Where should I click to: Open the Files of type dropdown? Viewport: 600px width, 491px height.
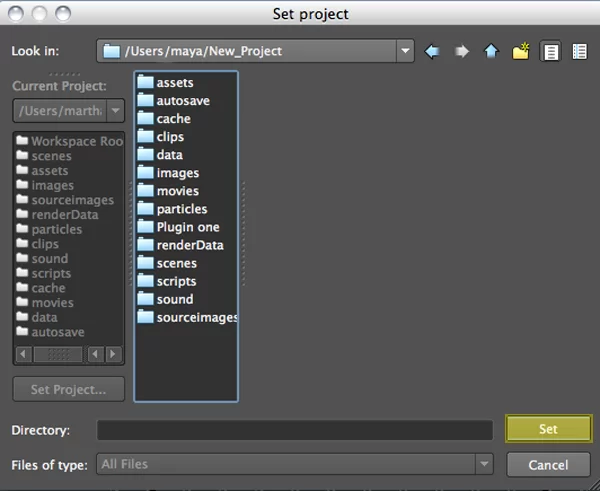tap(484, 464)
